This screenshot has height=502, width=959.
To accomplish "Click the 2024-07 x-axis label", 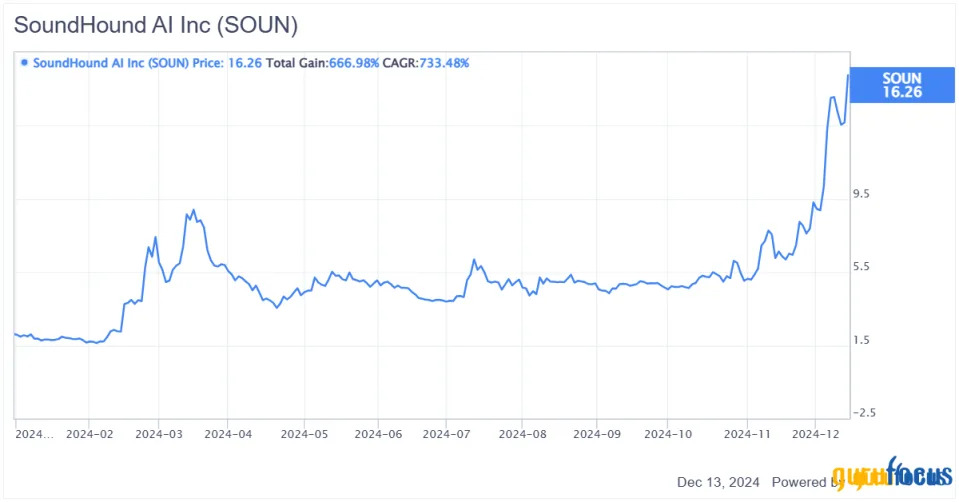I will [446, 434].
